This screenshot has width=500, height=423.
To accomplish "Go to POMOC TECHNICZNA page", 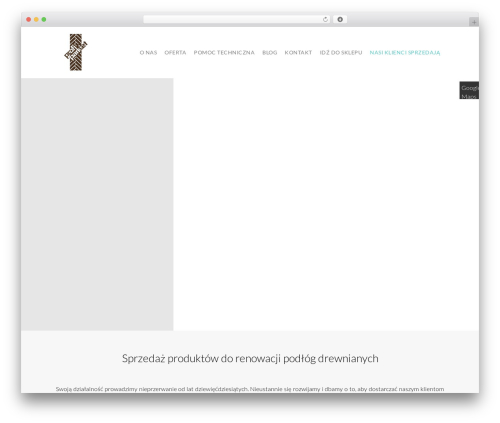I will [224, 53].
